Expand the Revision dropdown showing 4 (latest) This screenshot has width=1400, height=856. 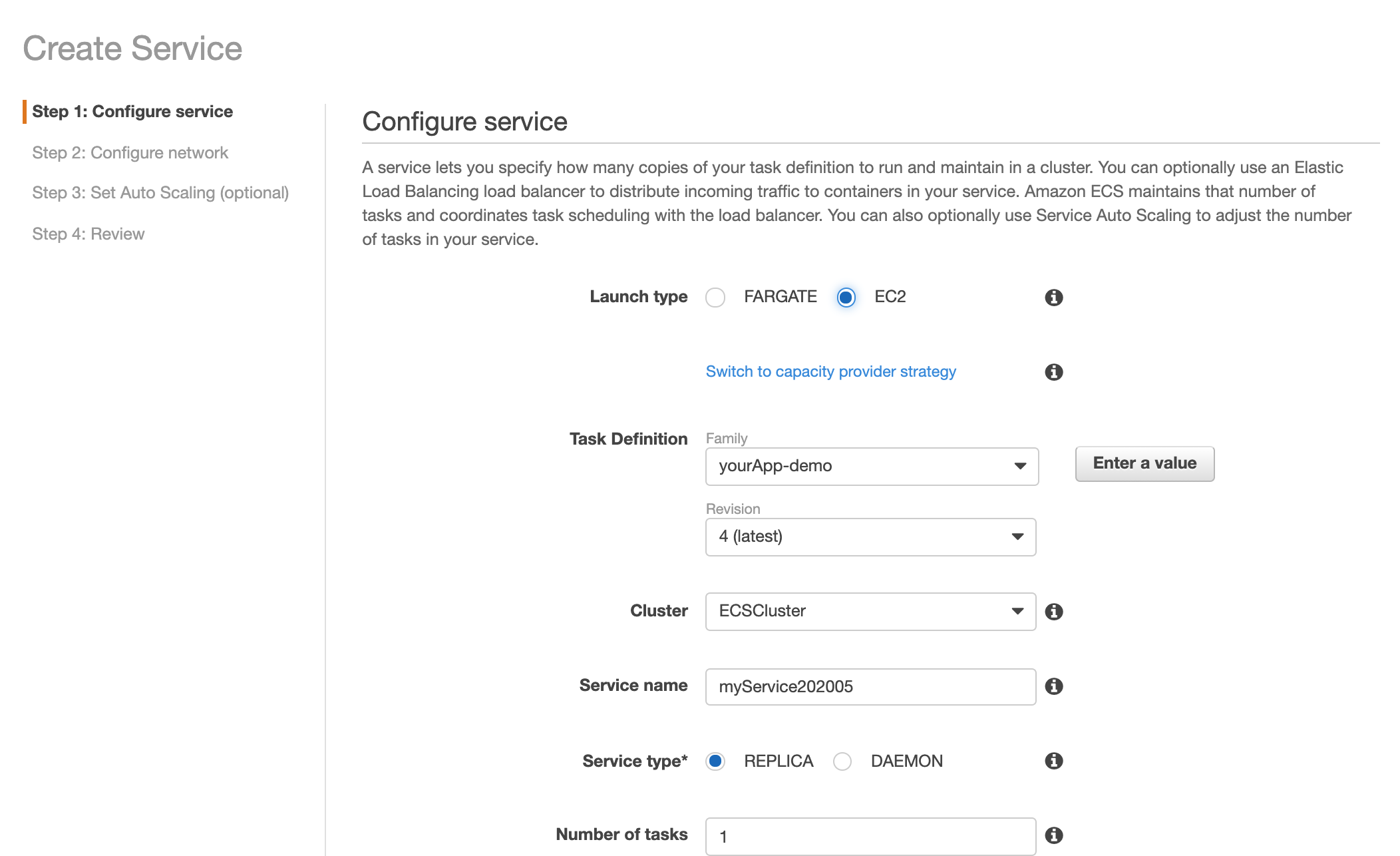870,537
